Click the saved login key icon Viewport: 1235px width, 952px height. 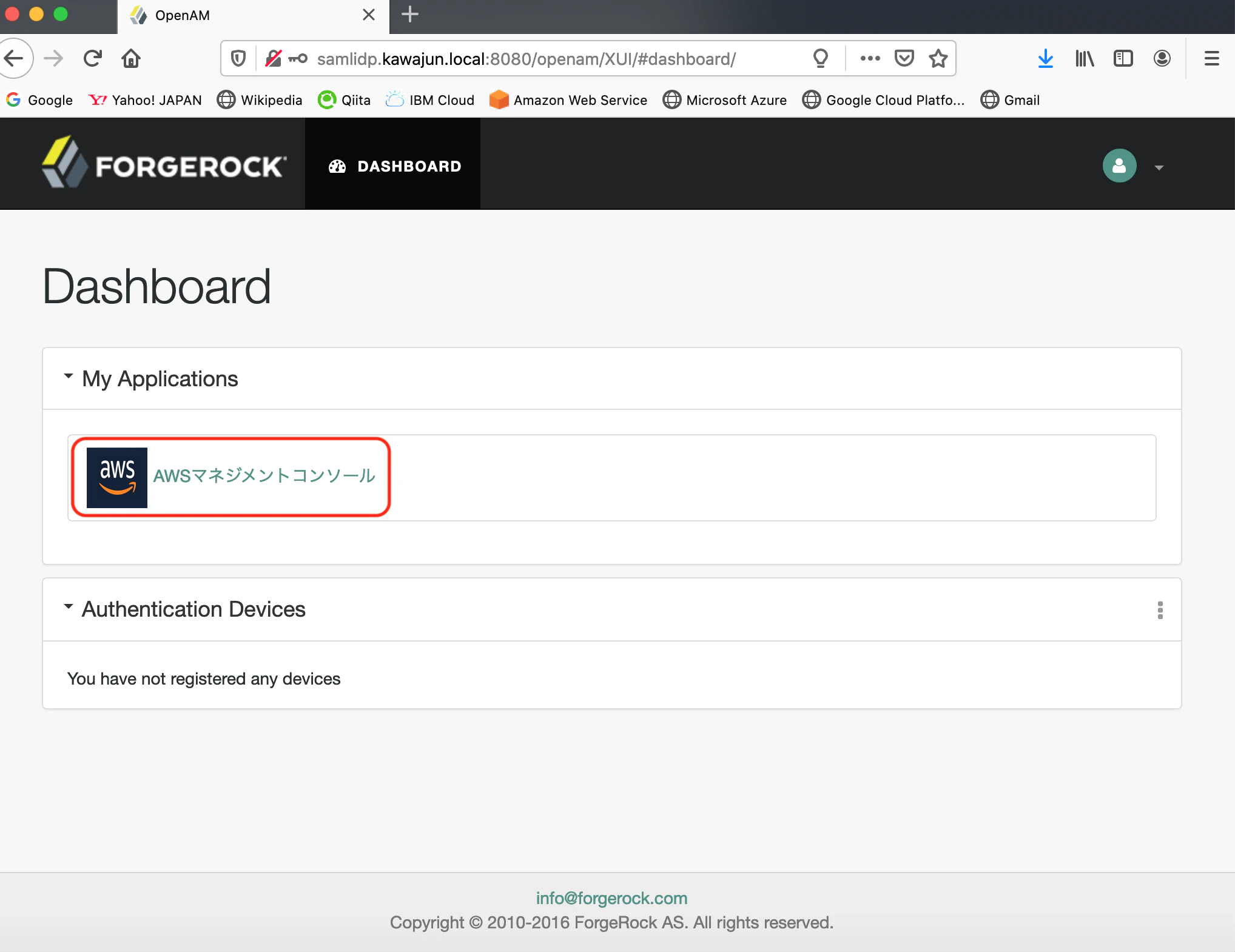pos(298,58)
